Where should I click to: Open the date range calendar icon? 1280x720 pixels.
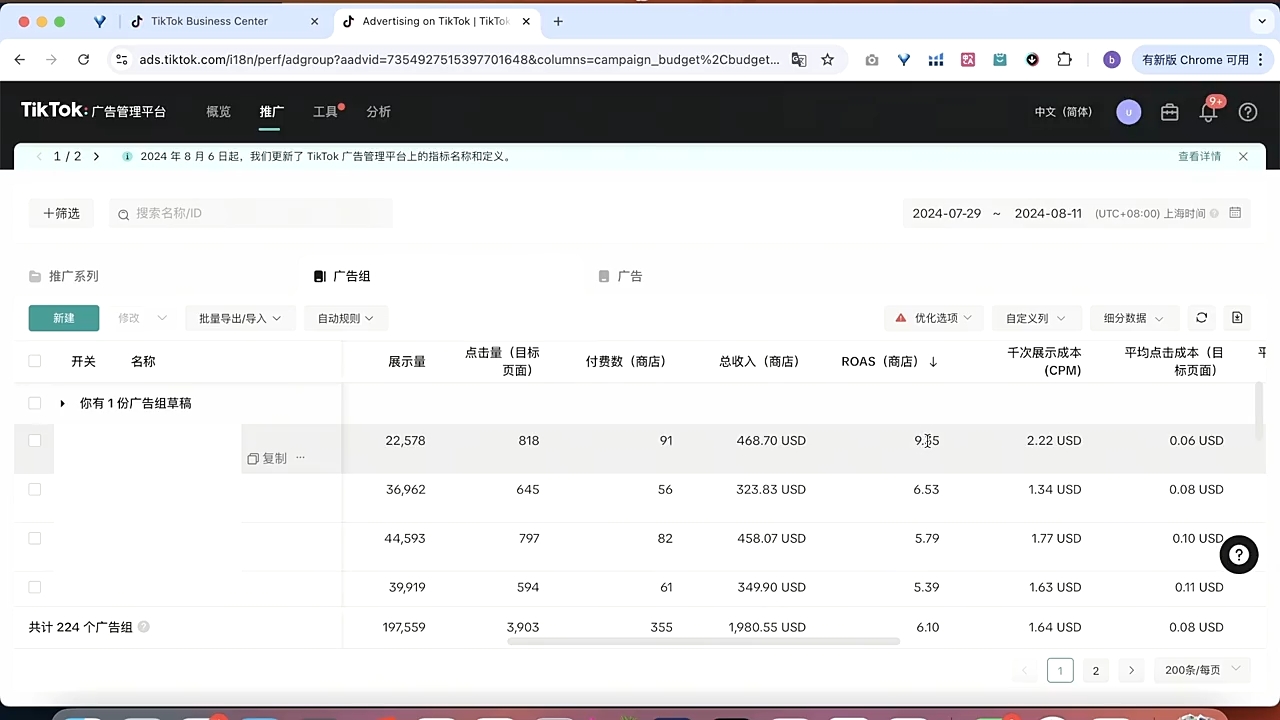pos(1235,213)
